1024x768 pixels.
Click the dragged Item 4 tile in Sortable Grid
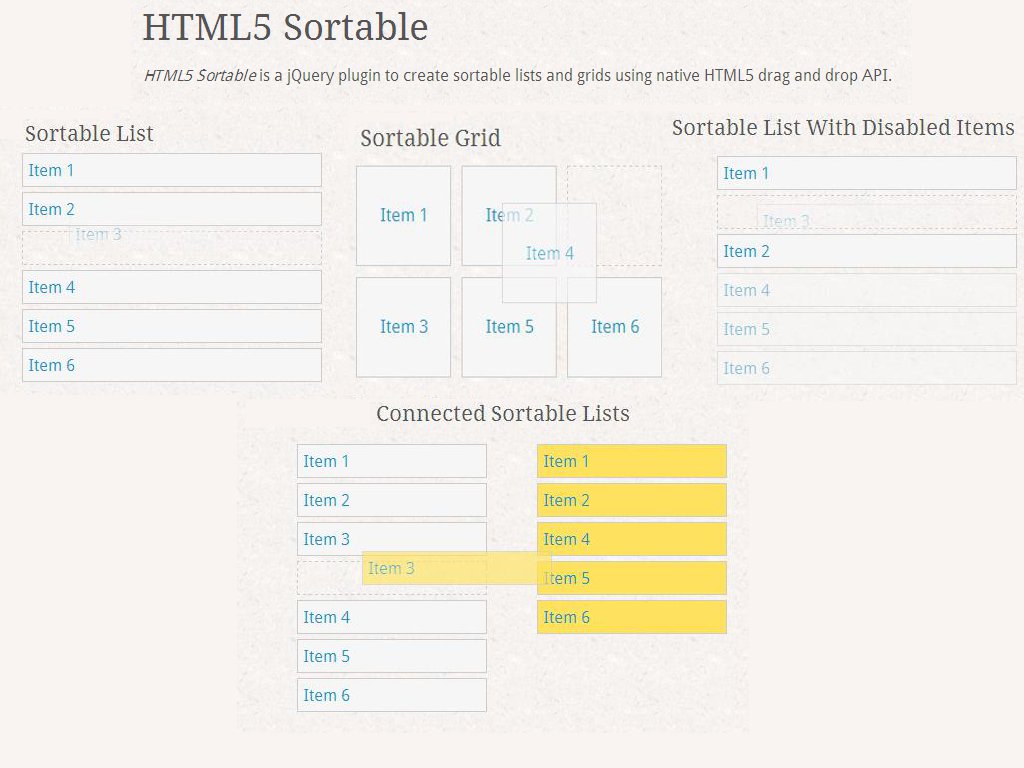(x=549, y=253)
